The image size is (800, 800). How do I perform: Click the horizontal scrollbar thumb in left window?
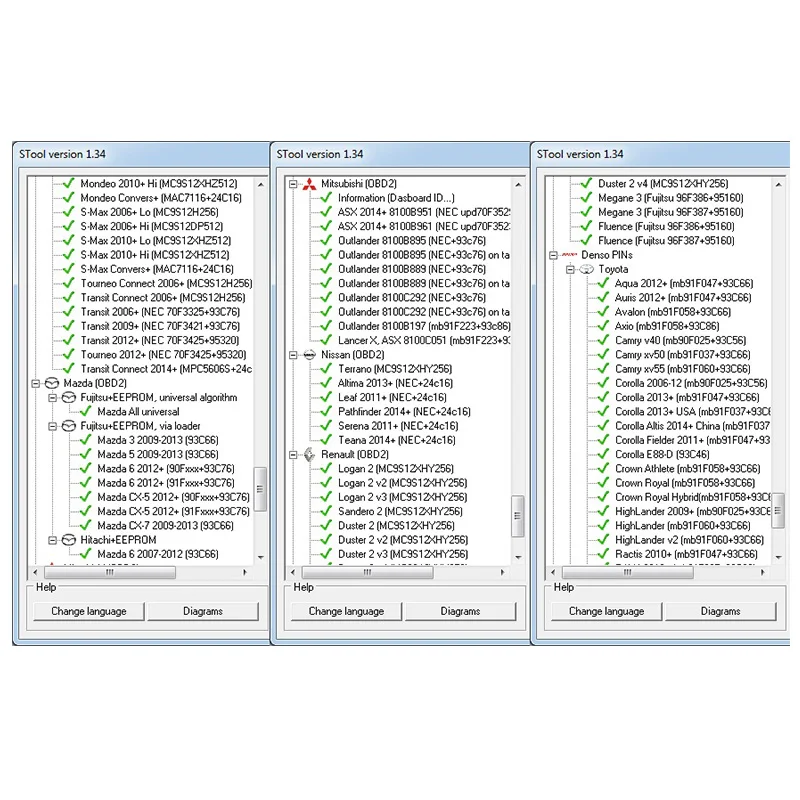110,572
